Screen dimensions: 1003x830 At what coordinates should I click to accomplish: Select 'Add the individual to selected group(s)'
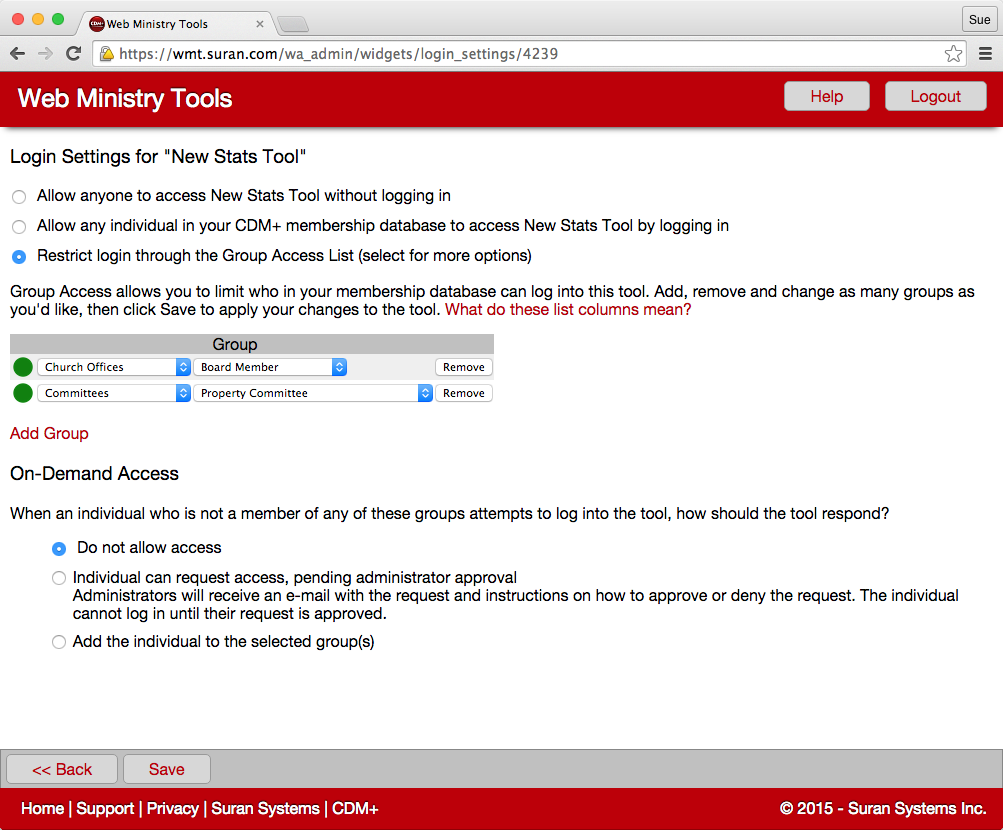click(59, 642)
